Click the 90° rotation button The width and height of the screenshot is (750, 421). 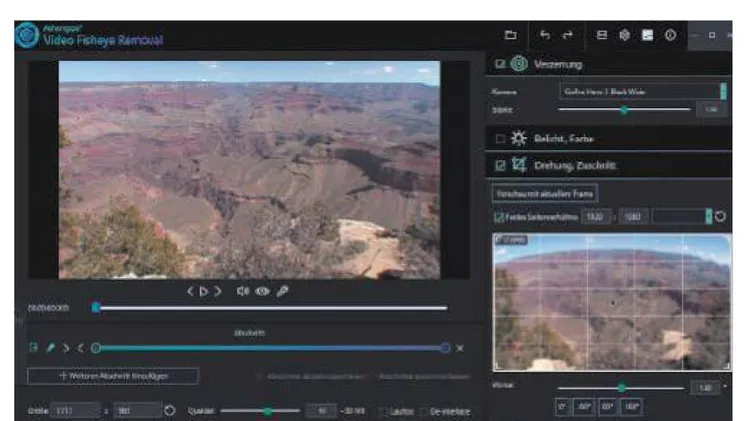pyautogui.click(x=607, y=407)
